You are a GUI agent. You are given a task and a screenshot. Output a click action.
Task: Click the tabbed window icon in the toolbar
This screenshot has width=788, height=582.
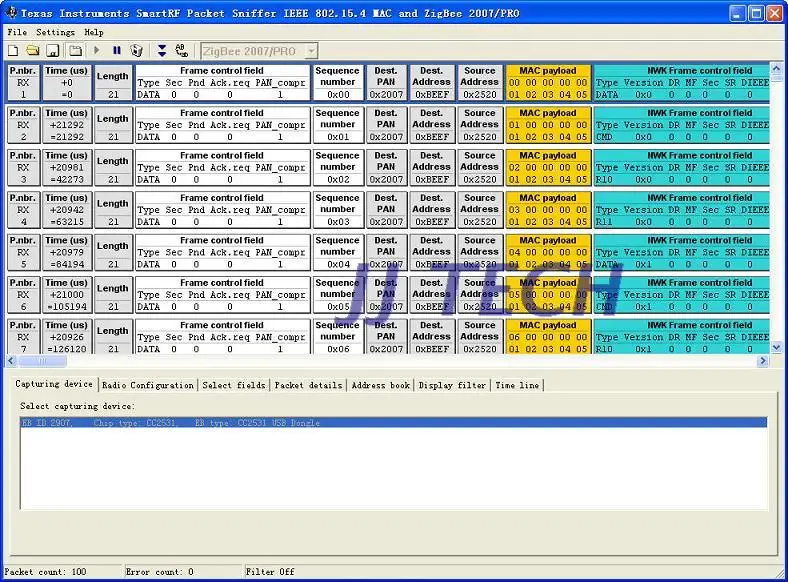[75, 51]
